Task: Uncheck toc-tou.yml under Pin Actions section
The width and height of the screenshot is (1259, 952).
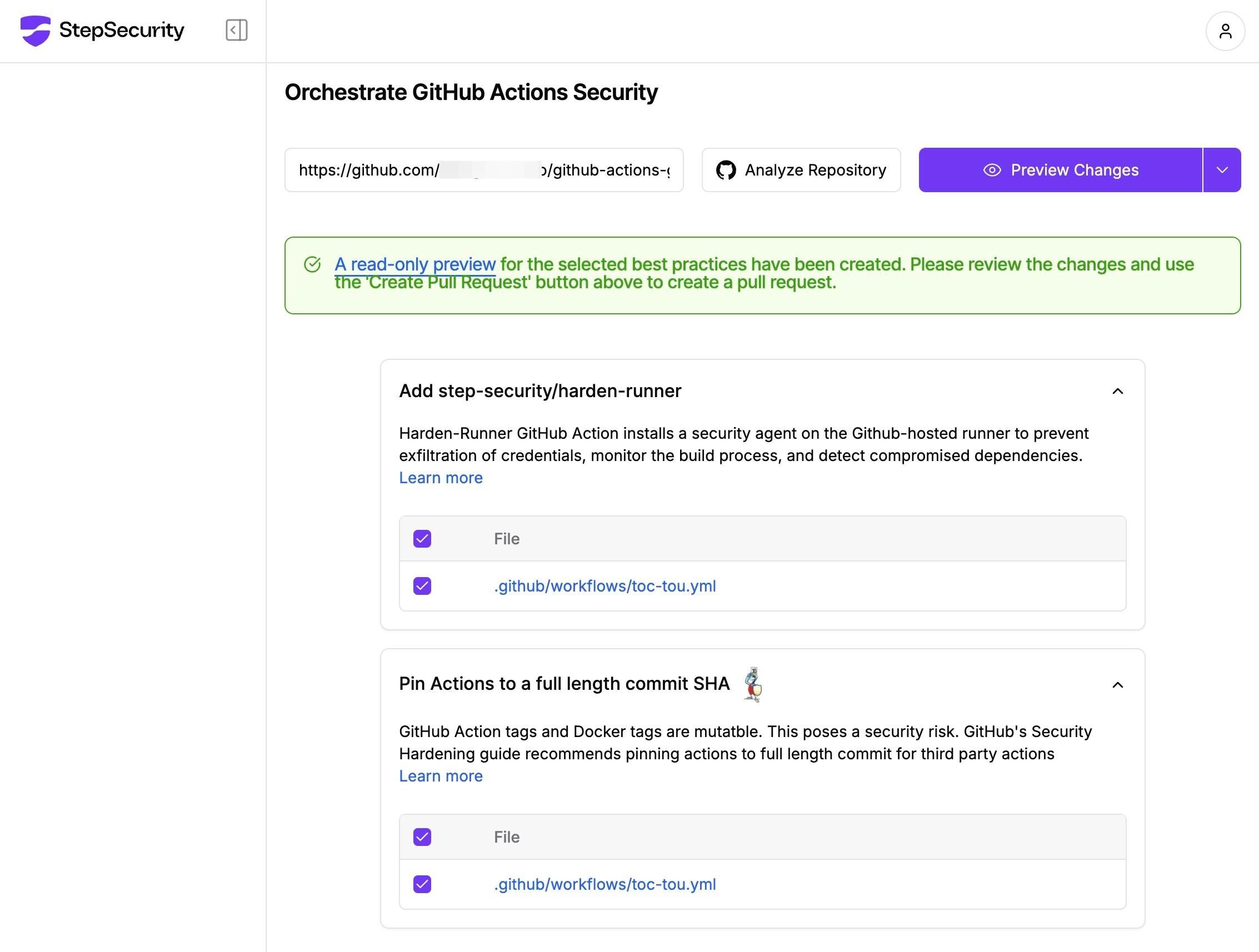Action: [422, 884]
